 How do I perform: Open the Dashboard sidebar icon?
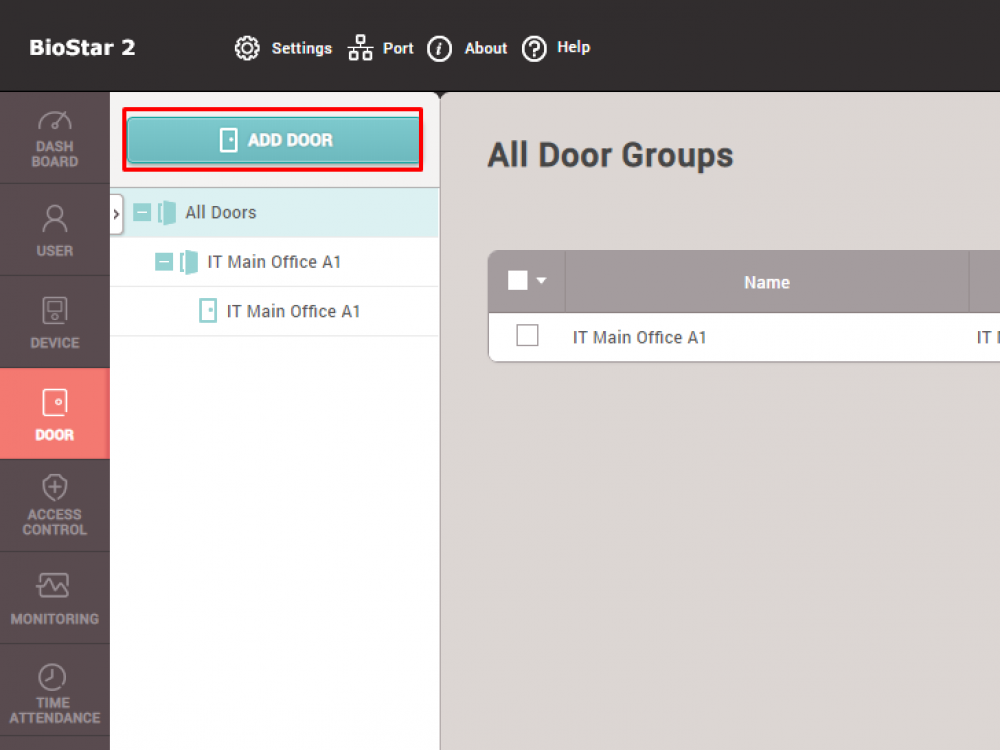pyautogui.click(x=54, y=138)
